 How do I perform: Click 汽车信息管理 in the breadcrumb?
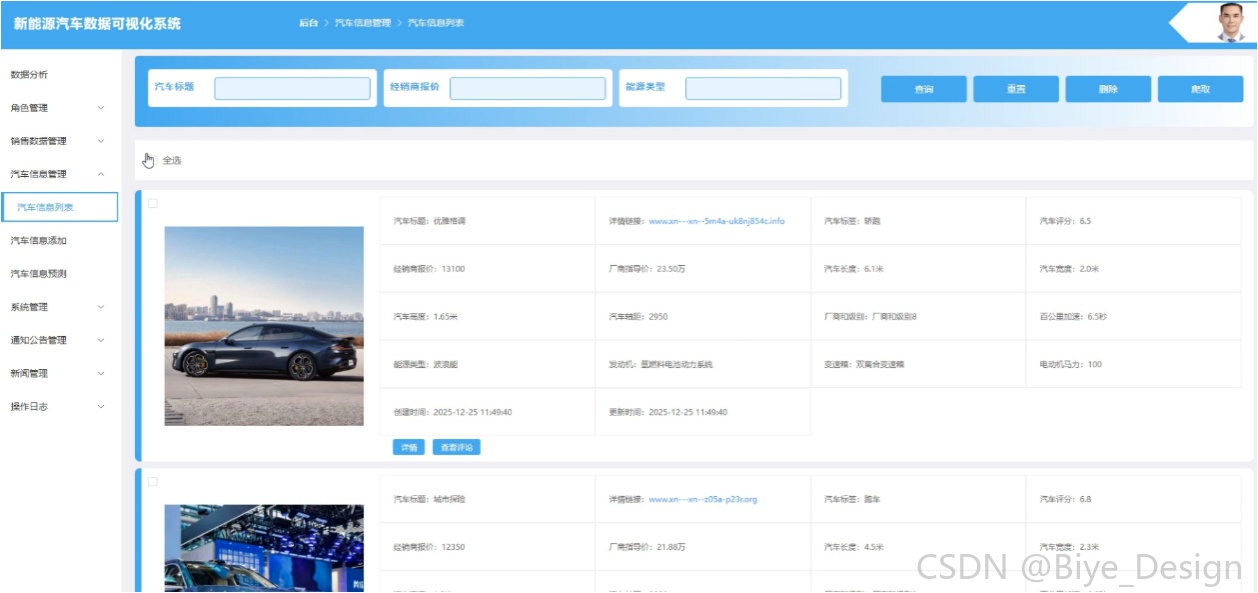[x=362, y=23]
